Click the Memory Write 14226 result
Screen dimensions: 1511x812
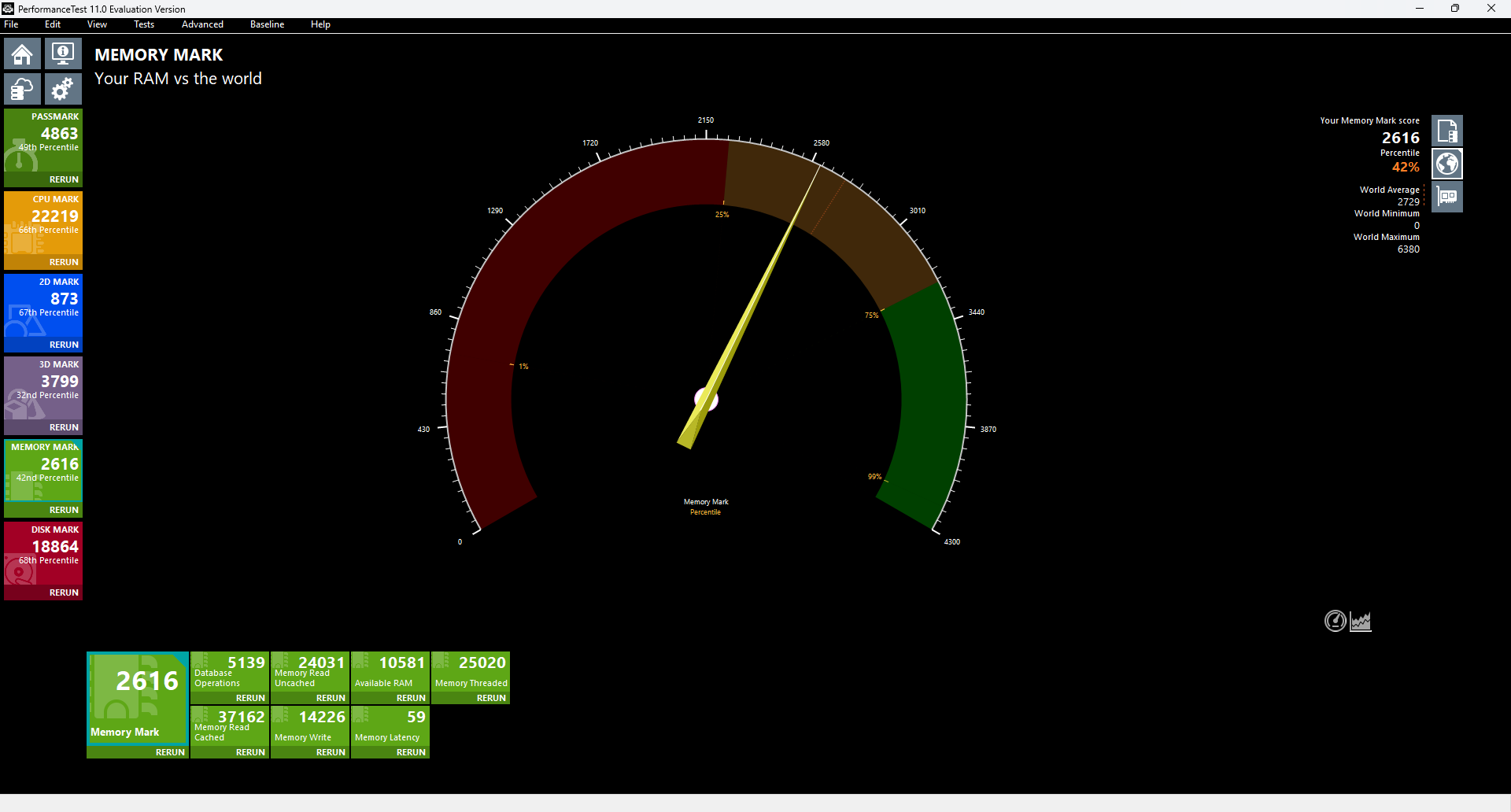(x=310, y=726)
